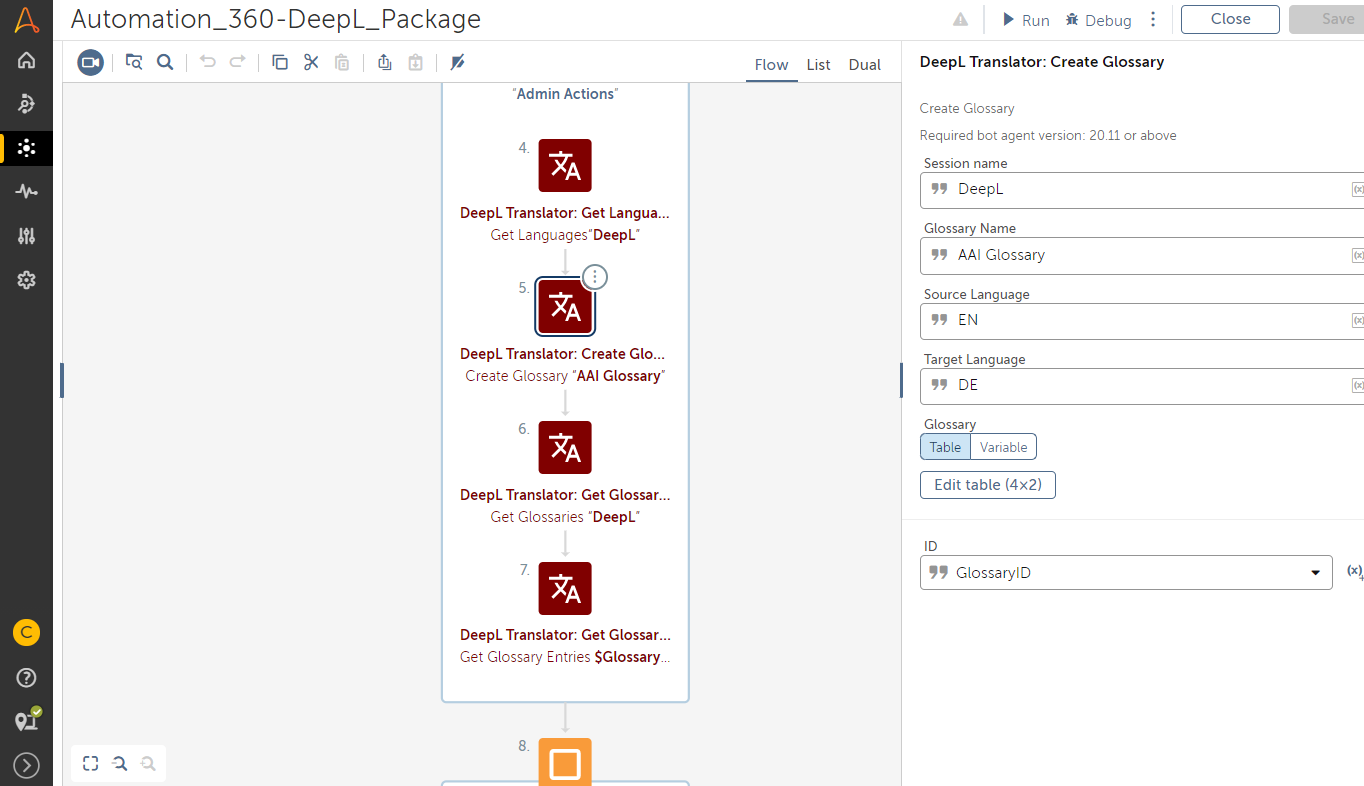Cut the selected action with scissors
This screenshot has width=1364, height=786.
pyautogui.click(x=311, y=63)
